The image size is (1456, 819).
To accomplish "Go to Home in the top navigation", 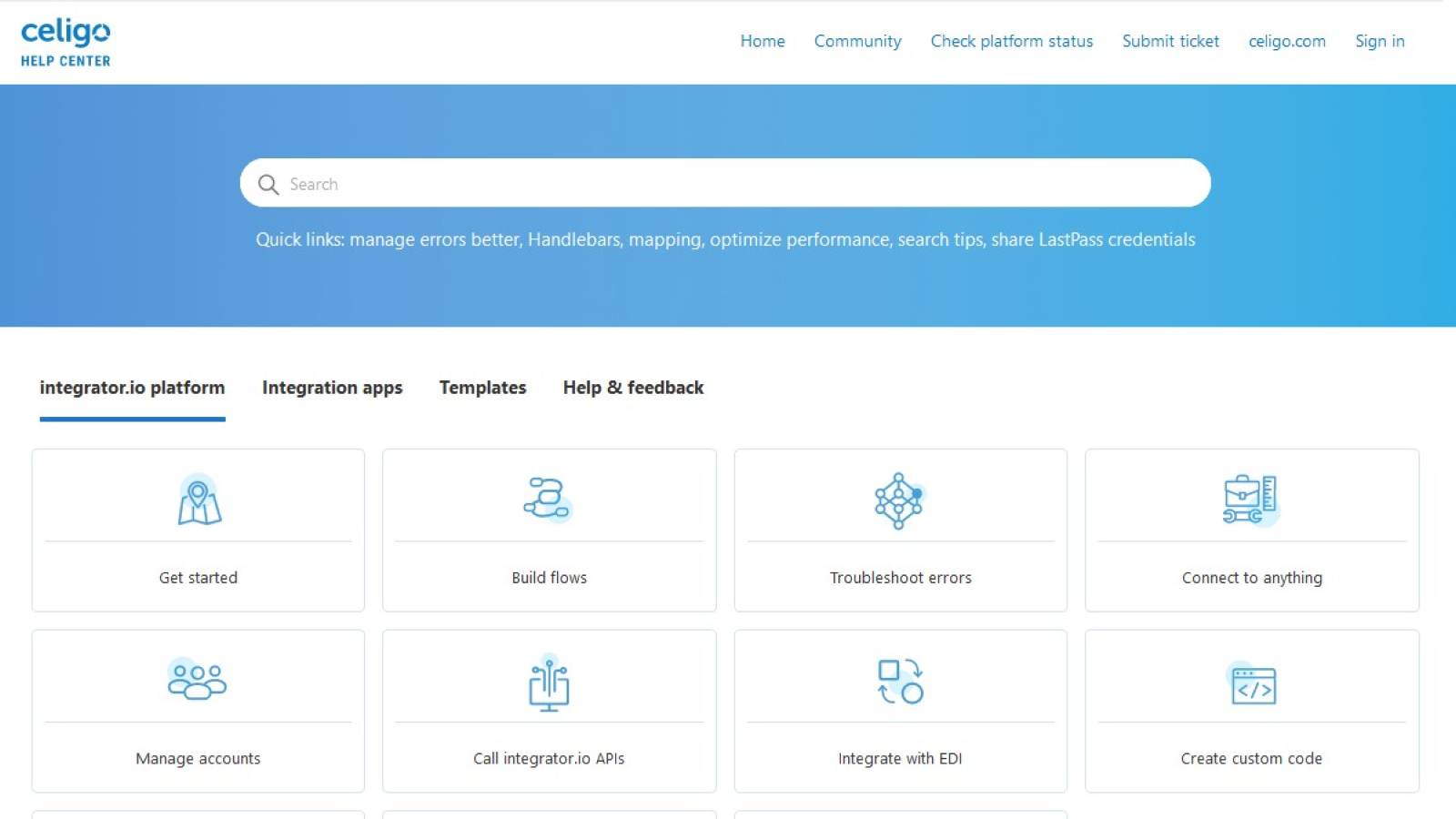I will tap(763, 41).
